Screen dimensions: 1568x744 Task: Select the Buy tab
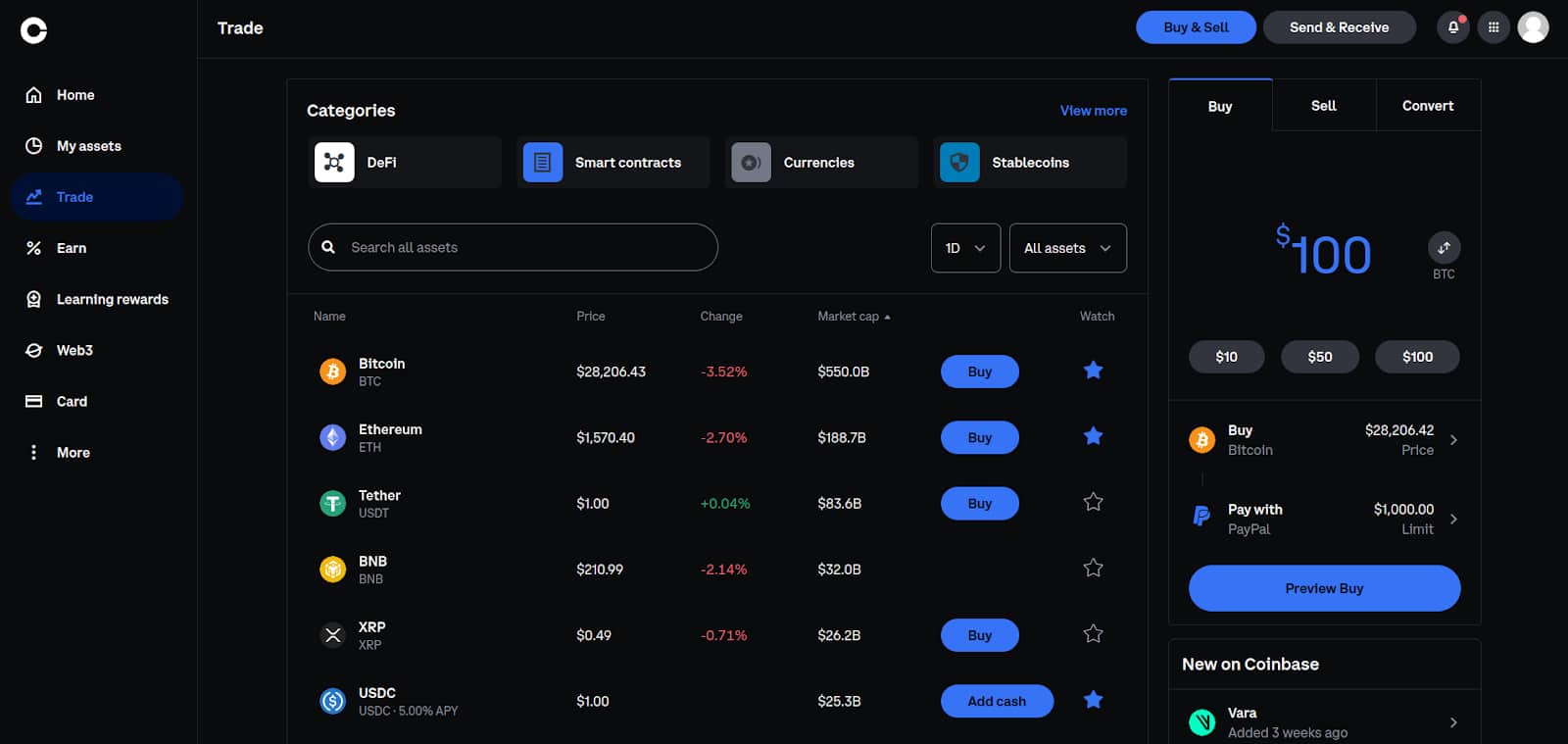[x=1220, y=106]
